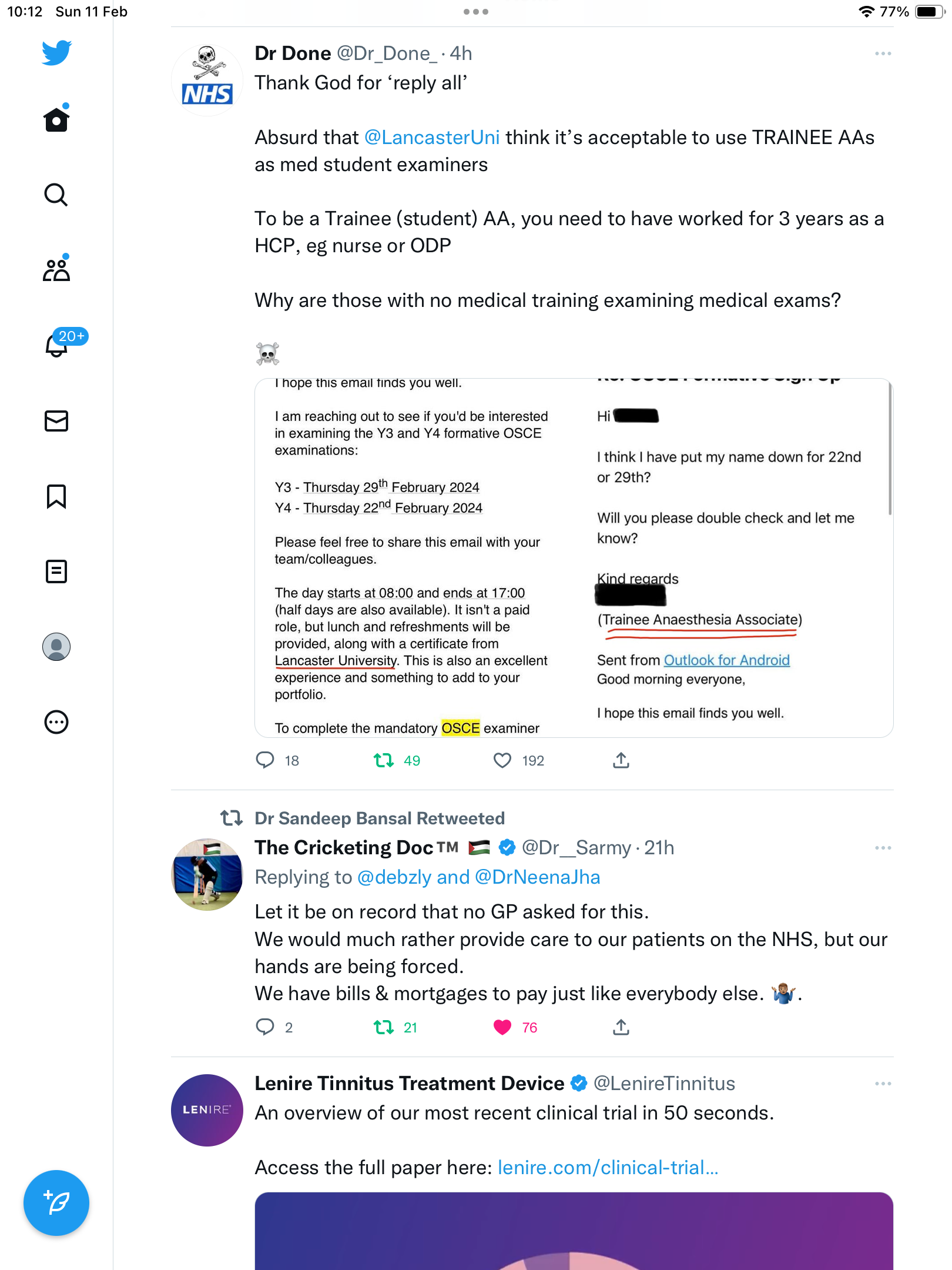Open the More circle menu in sidebar

point(56,722)
